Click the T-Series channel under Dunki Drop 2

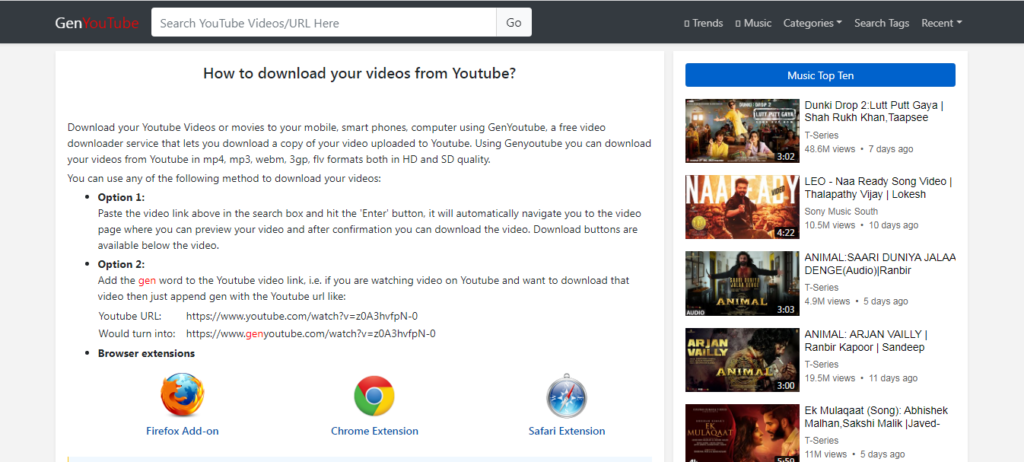822,135
